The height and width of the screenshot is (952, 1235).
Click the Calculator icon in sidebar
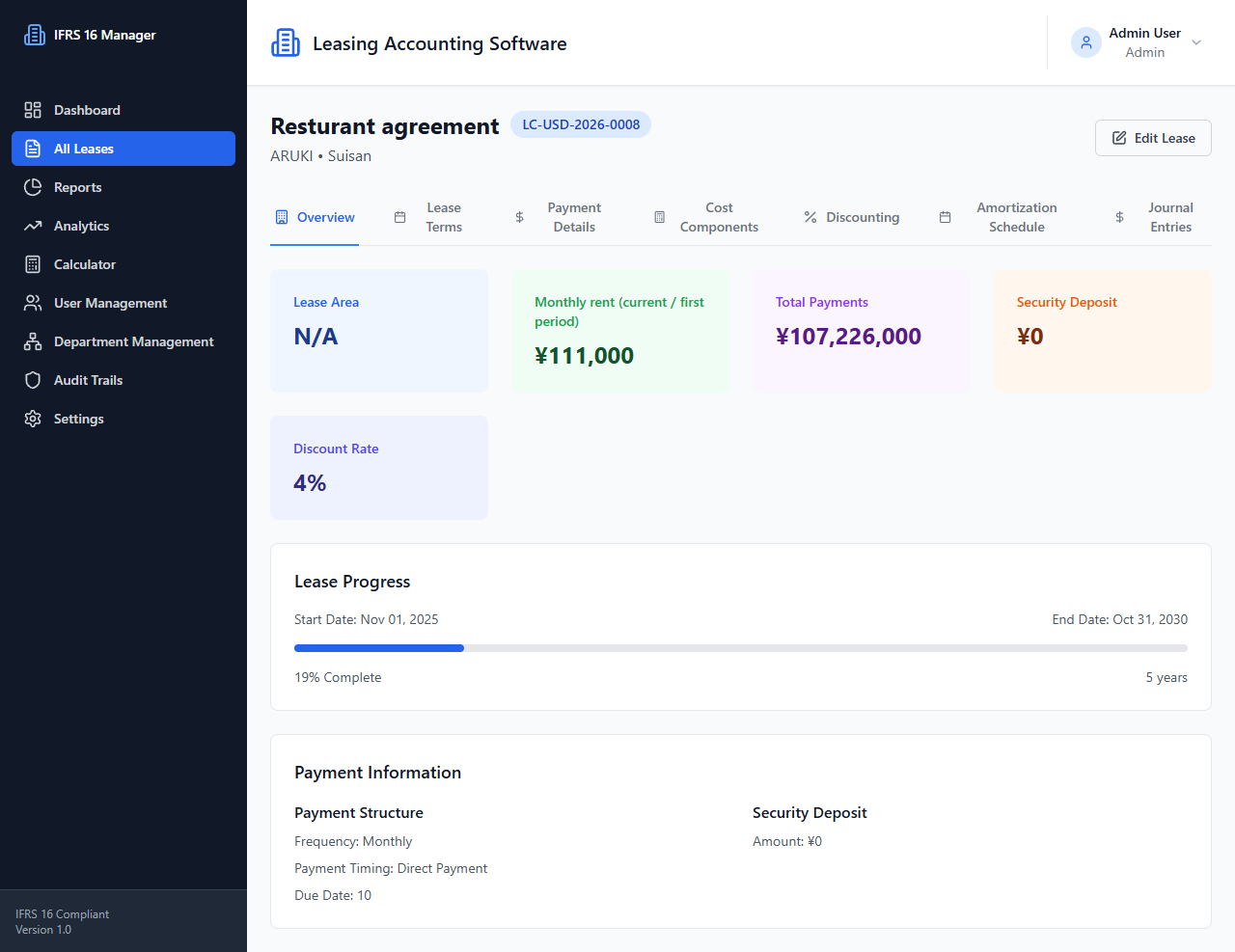[33, 264]
